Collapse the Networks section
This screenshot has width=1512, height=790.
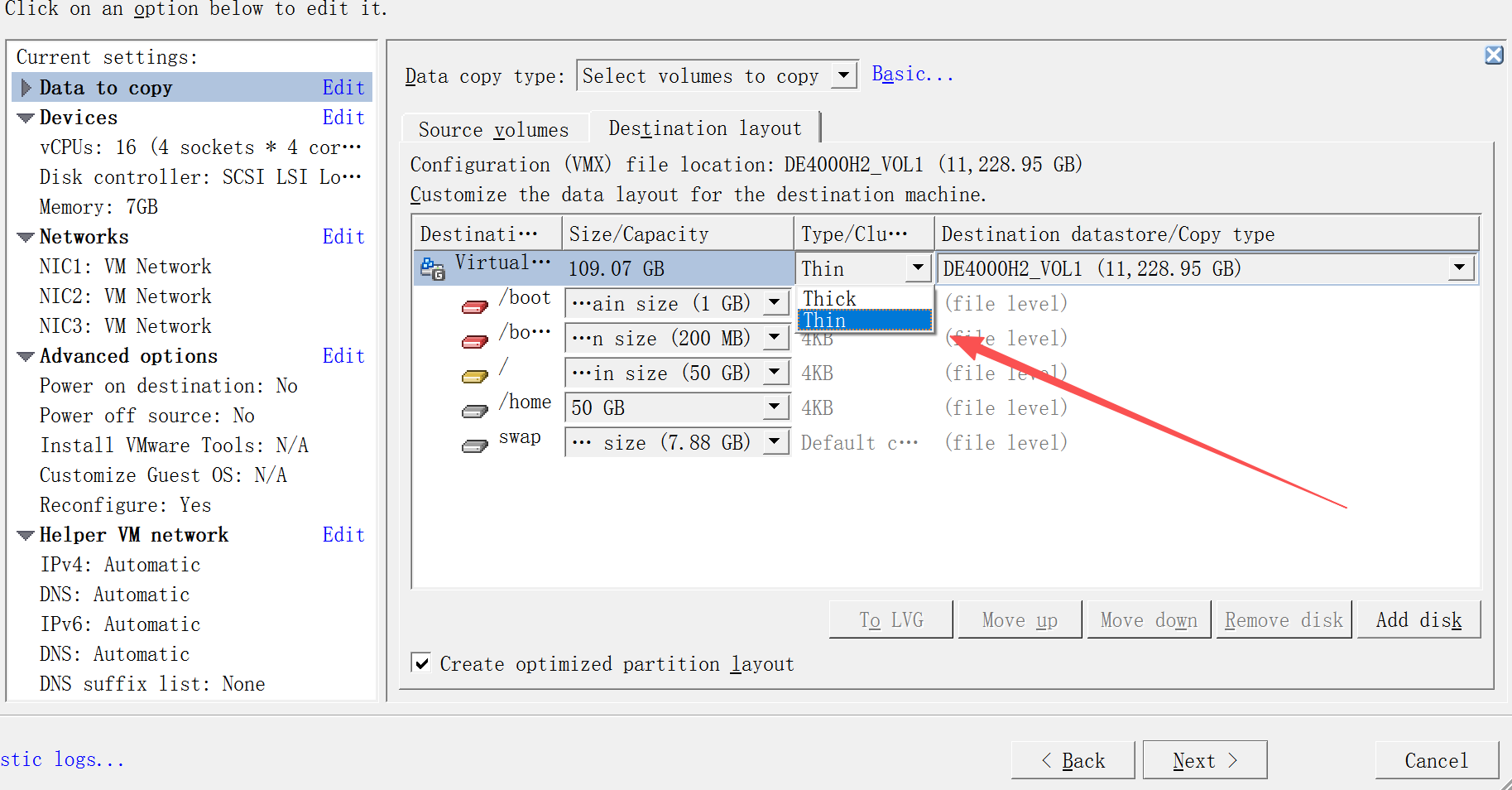(x=26, y=238)
